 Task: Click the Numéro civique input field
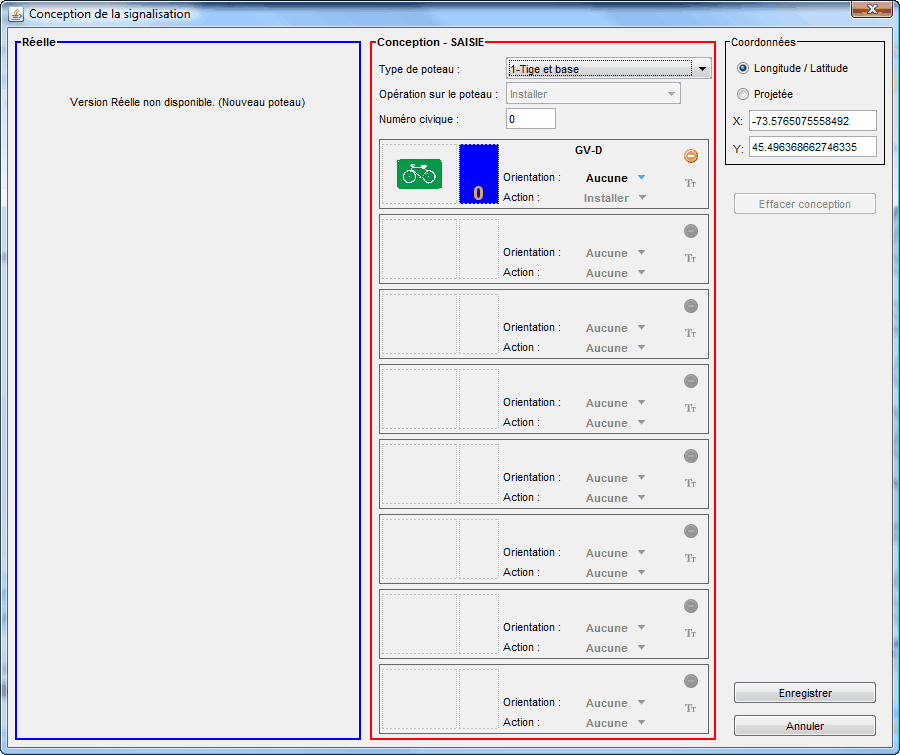point(530,119)
